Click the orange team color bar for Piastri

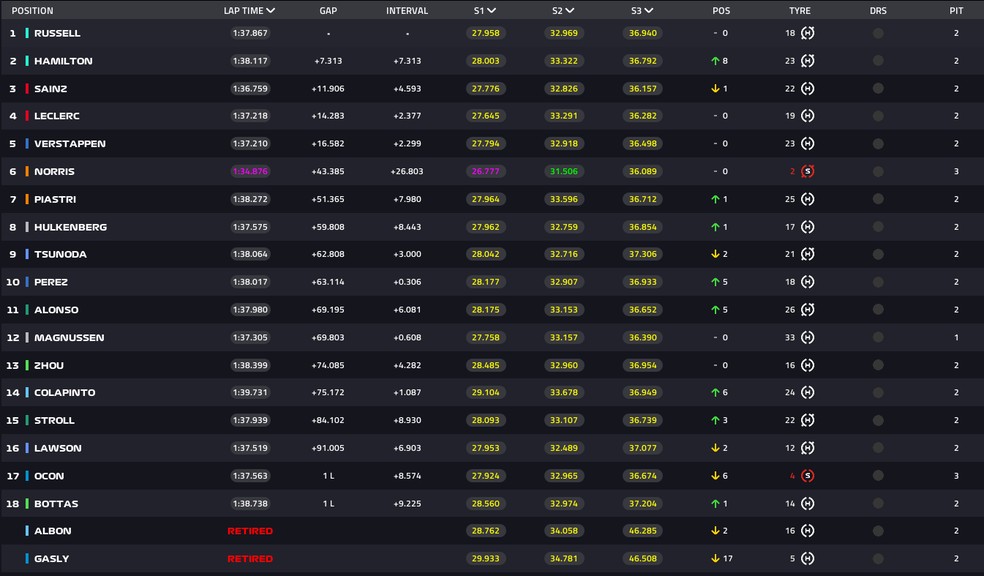coord(27,199)
